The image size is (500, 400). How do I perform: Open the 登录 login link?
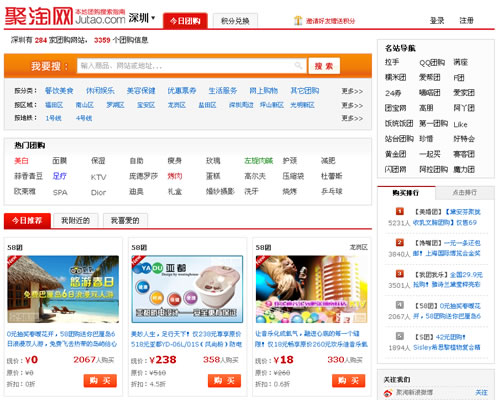(437, 21)
